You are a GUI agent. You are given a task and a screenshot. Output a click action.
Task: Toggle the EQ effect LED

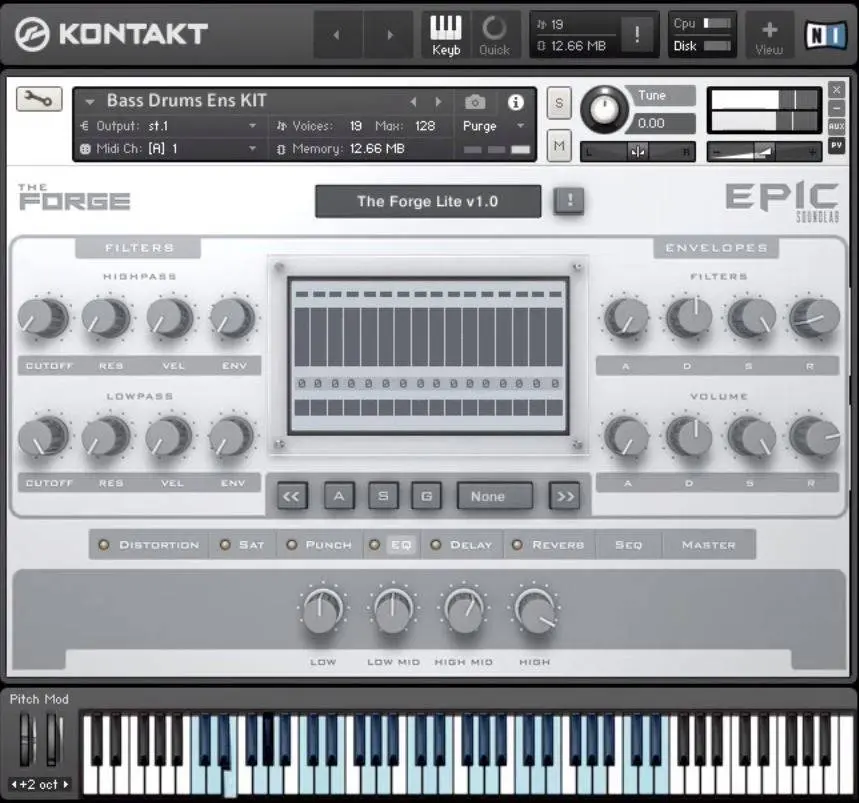(x=375, y=545)
